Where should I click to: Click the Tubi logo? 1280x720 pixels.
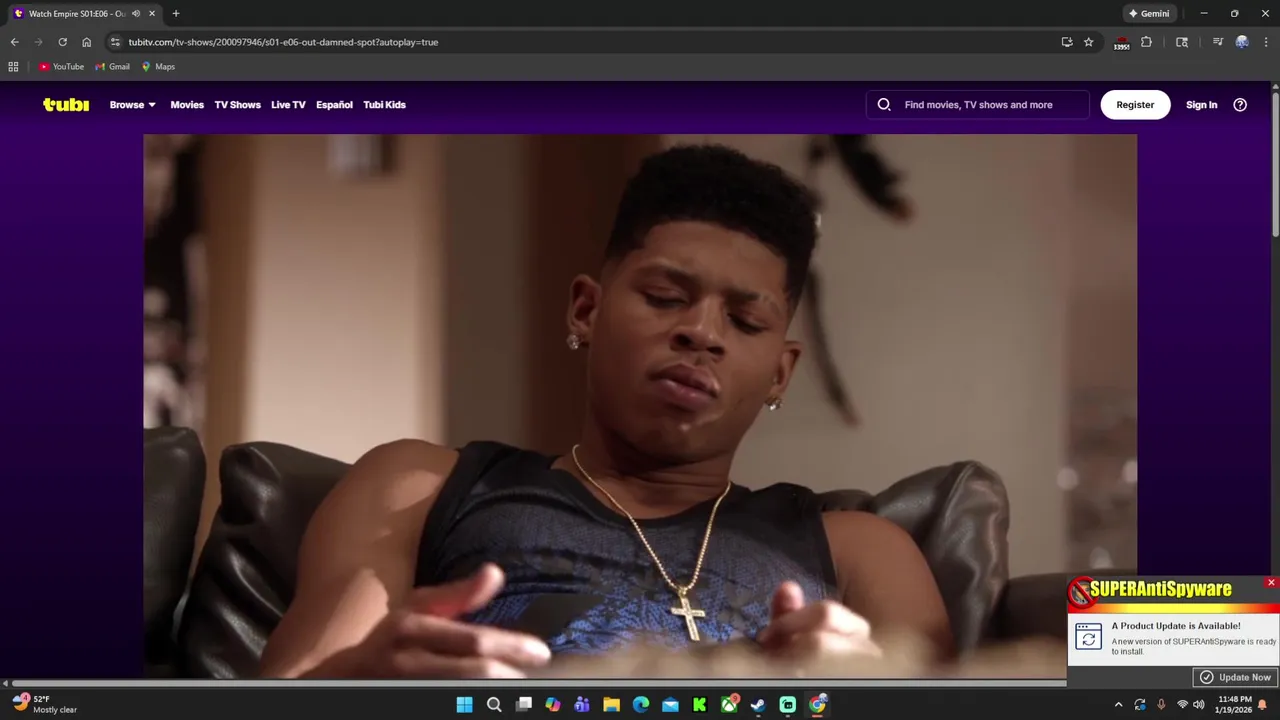coord(66,104)
